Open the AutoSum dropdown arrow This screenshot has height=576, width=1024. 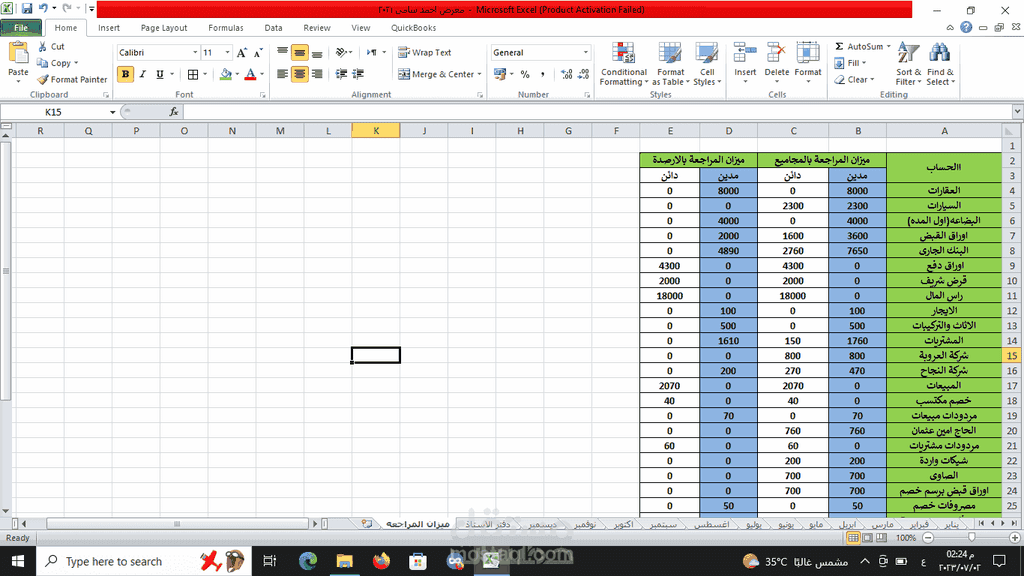[889, 46]
